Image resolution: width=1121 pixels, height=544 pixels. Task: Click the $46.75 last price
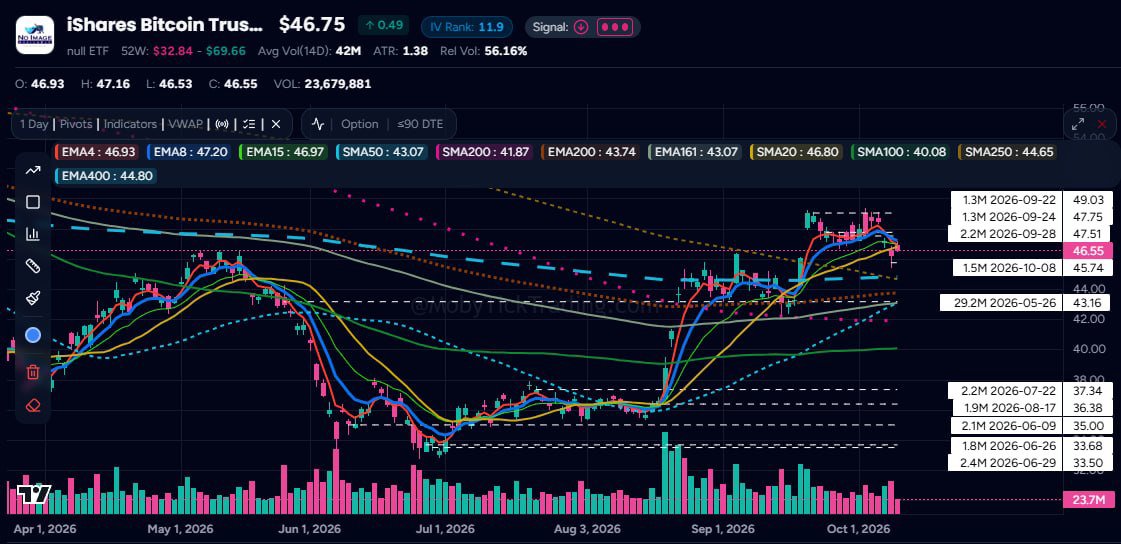[312, 25]
